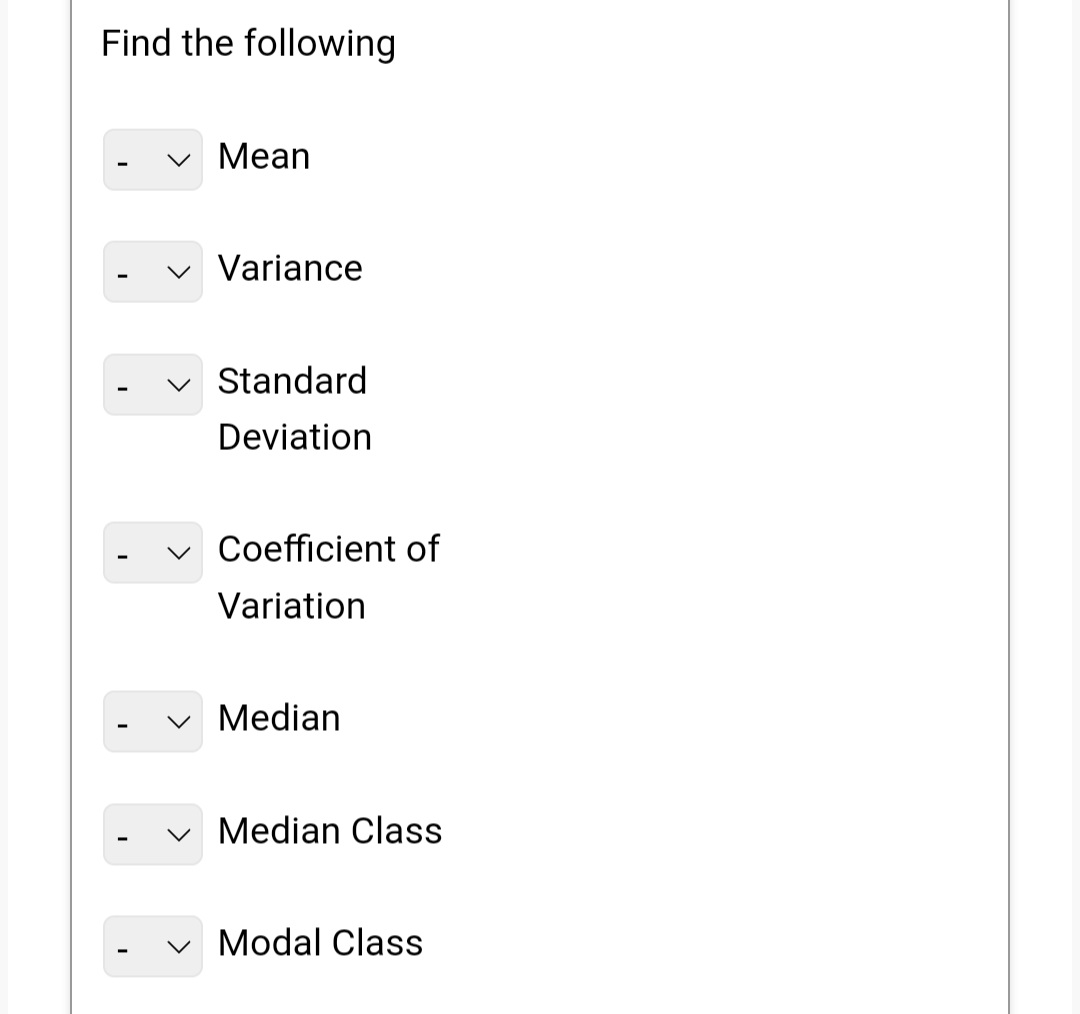Open the Variance dropdown
This screenshot has height=1014, width=1080.
[x=153, y=271]
